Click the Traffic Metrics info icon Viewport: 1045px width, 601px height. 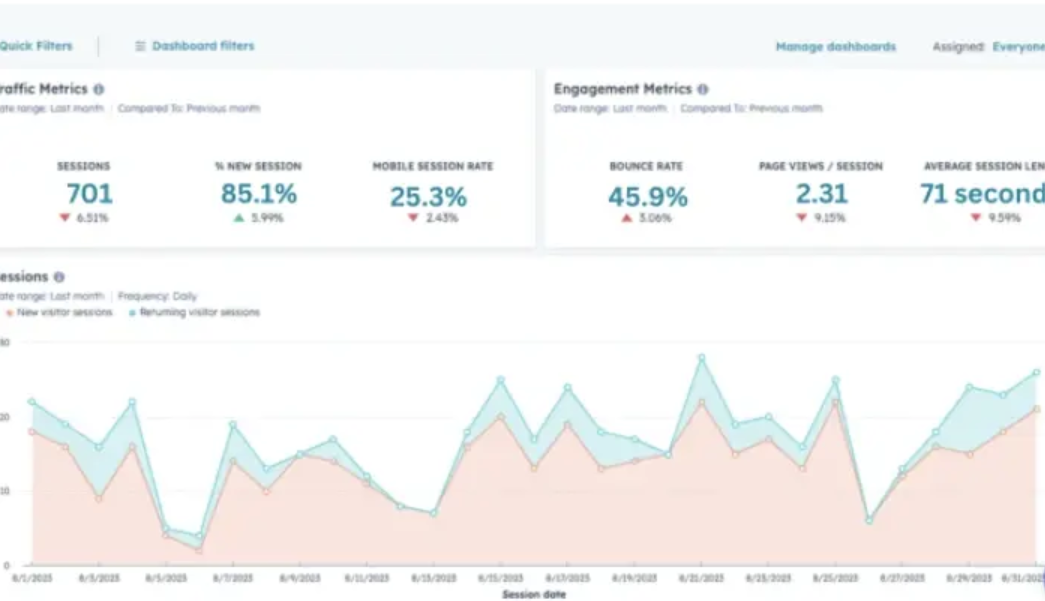99,89
